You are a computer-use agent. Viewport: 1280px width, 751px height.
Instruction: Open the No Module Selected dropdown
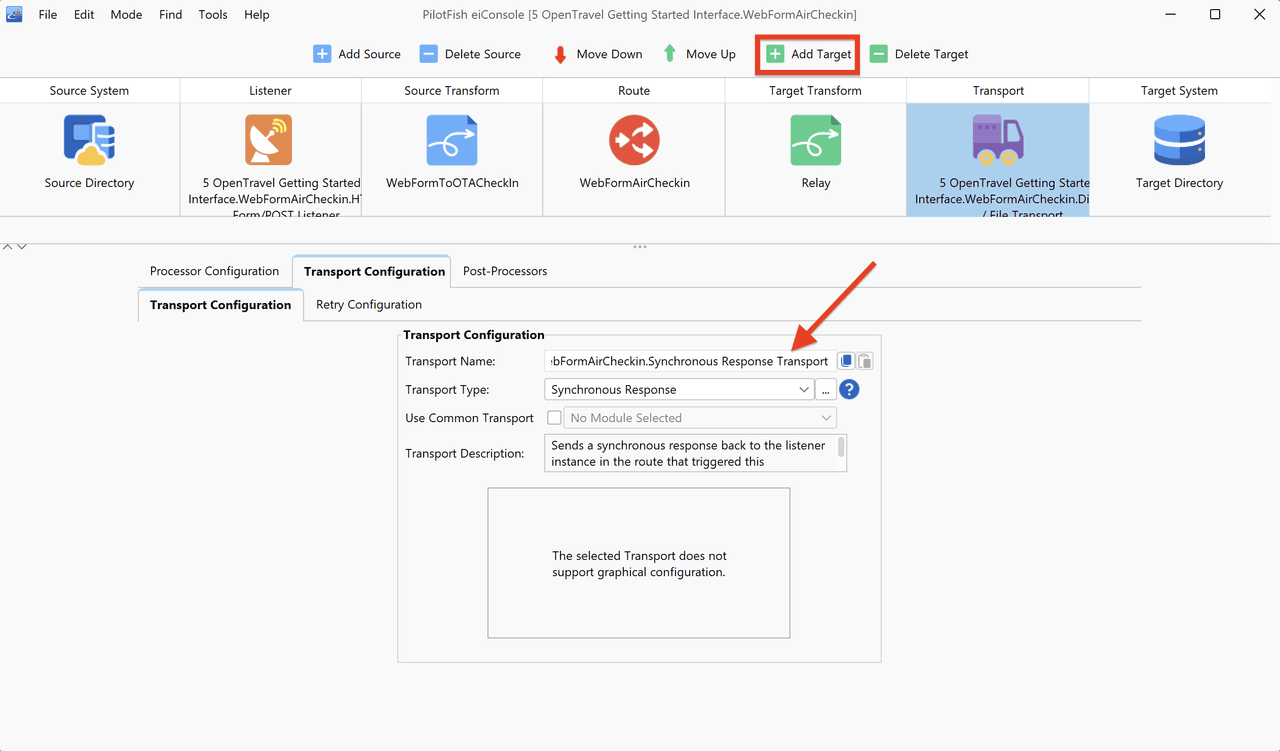[700, 418]
